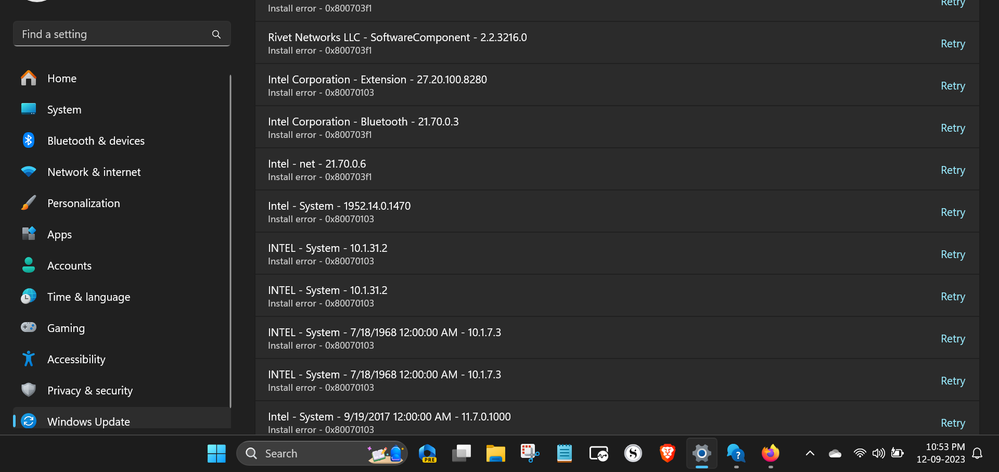999x472 pixels.
Task: Open the monitor app icon on taskbar
Action: 599,454
